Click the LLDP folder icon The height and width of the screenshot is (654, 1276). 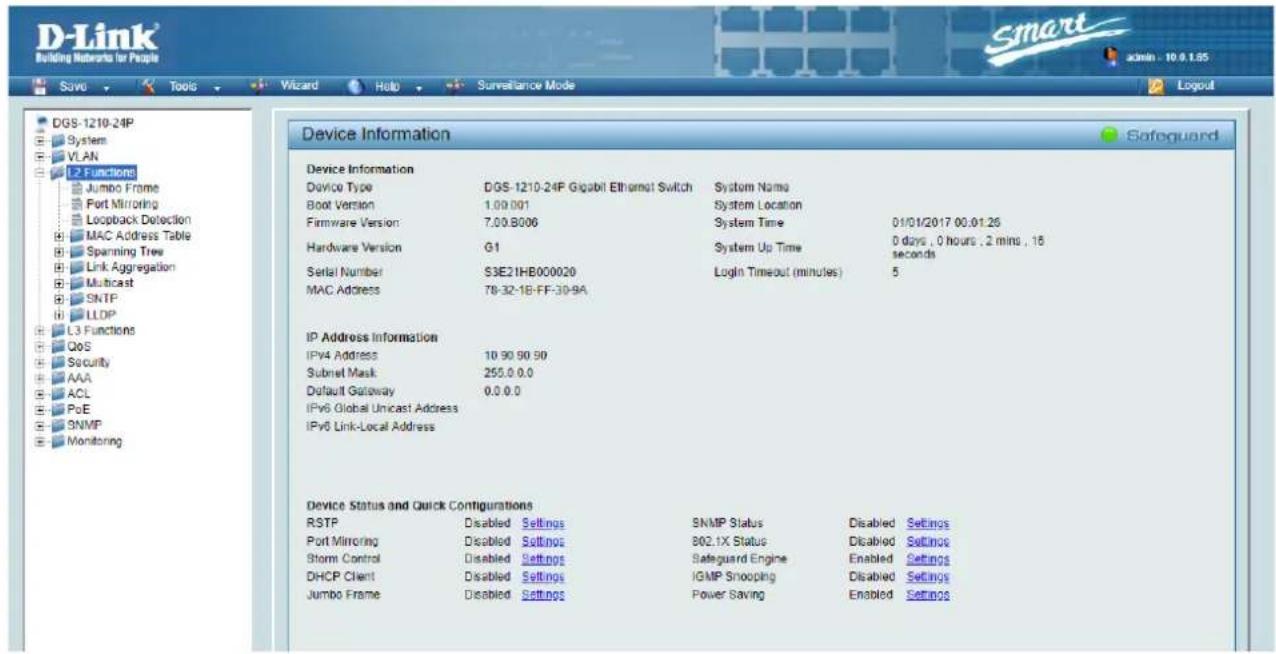pyautogui.click(x=77, y=315)
